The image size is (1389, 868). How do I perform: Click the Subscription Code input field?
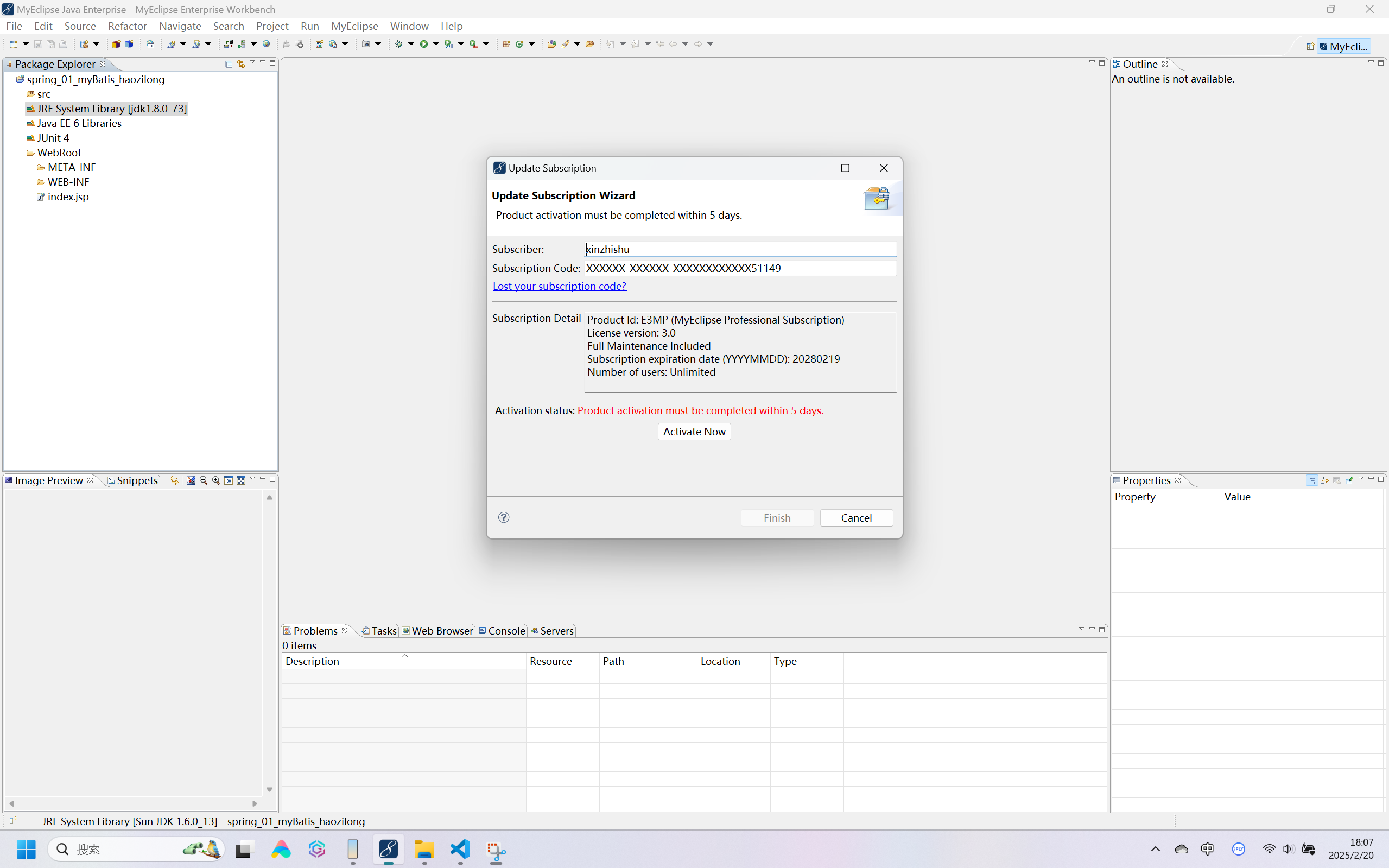(740, 268)
